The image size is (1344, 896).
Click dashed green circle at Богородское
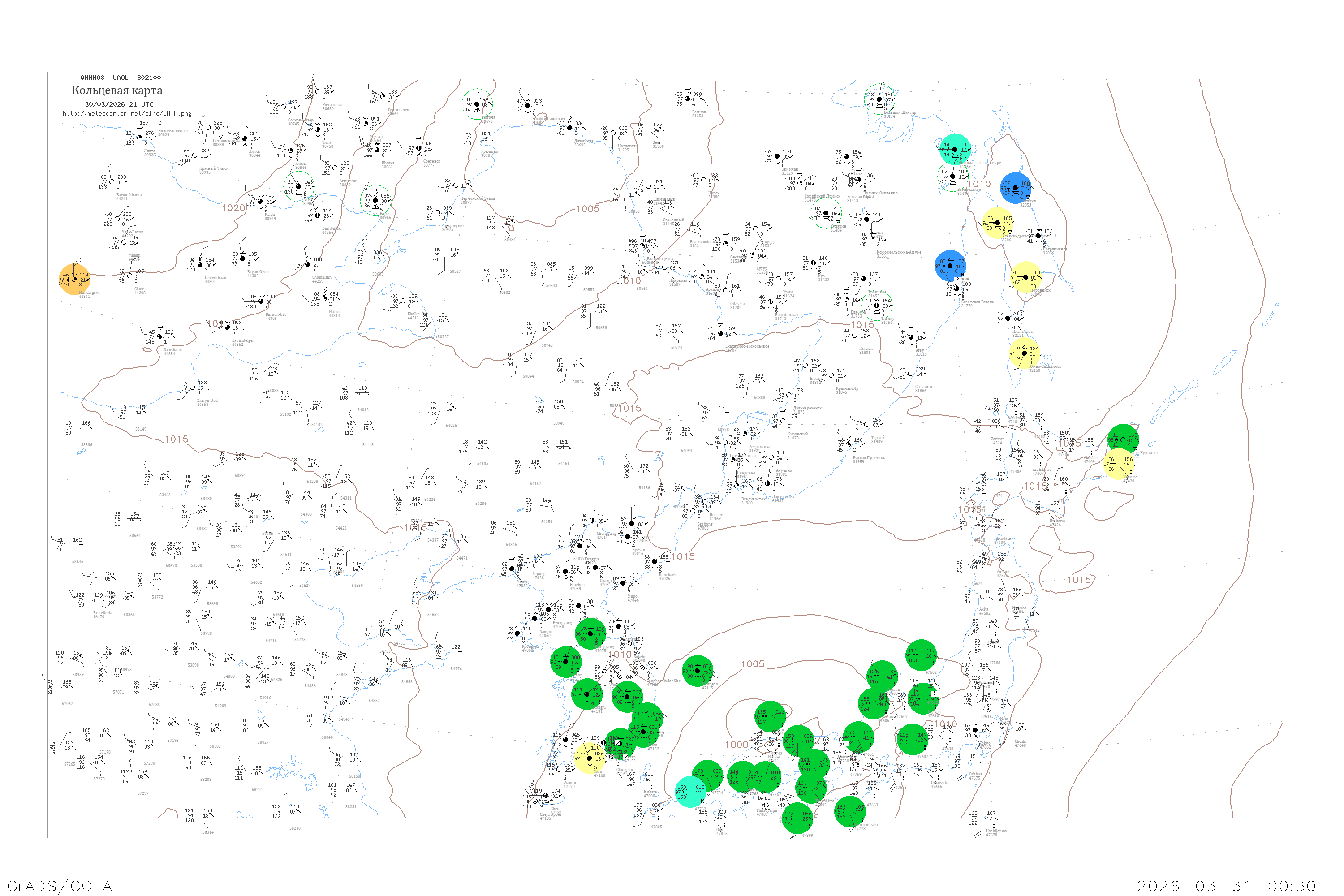(x=952, y=177)
